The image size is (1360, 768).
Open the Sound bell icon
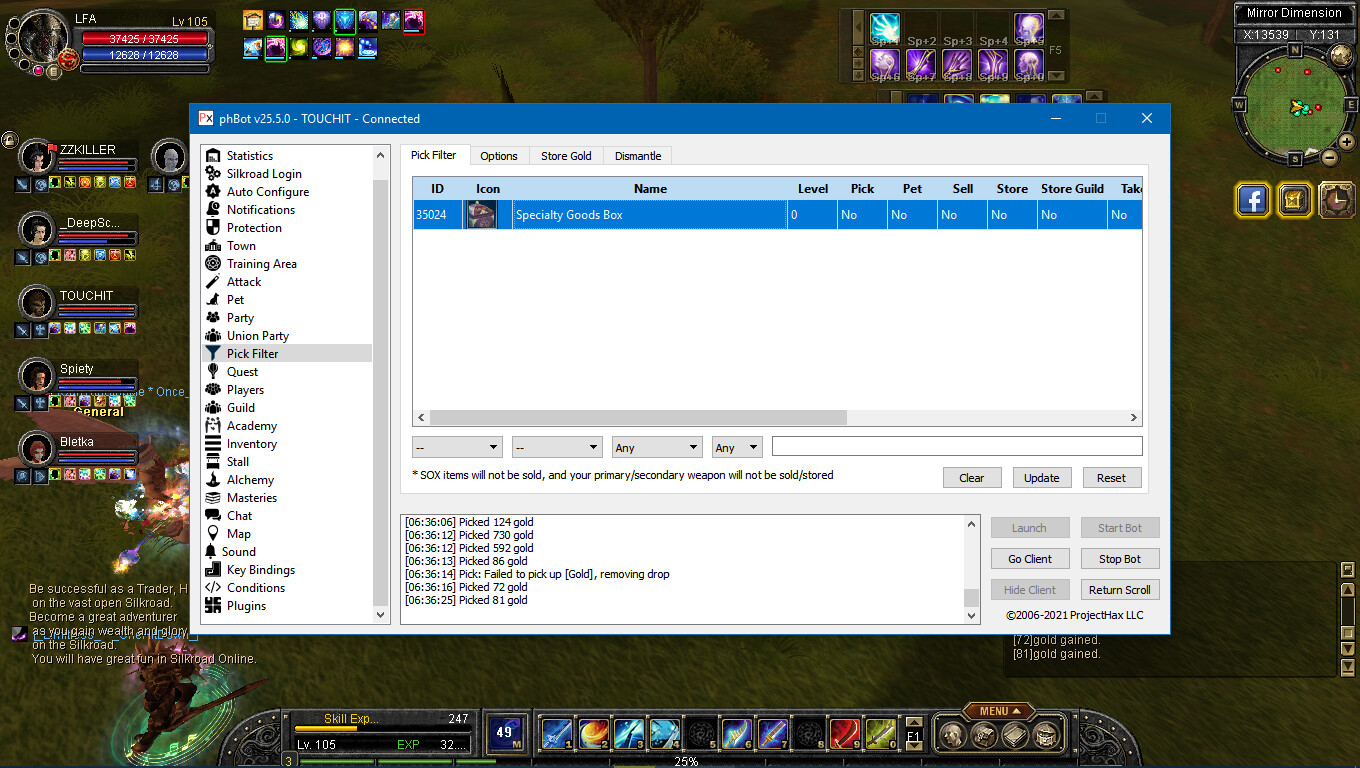click(212, 552)
